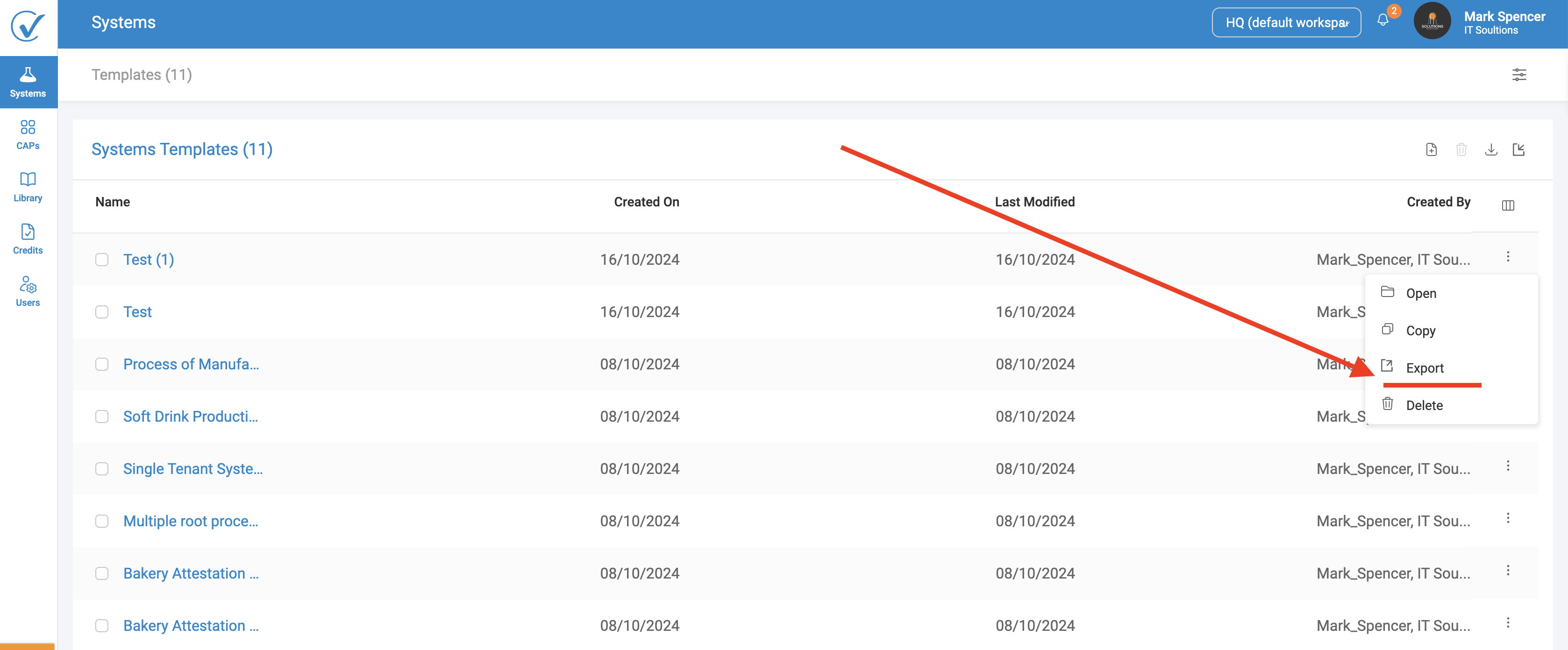Open the Test (1) template link
The height and width of the screenshot is (650, 1568).
[x=149, y=260]
